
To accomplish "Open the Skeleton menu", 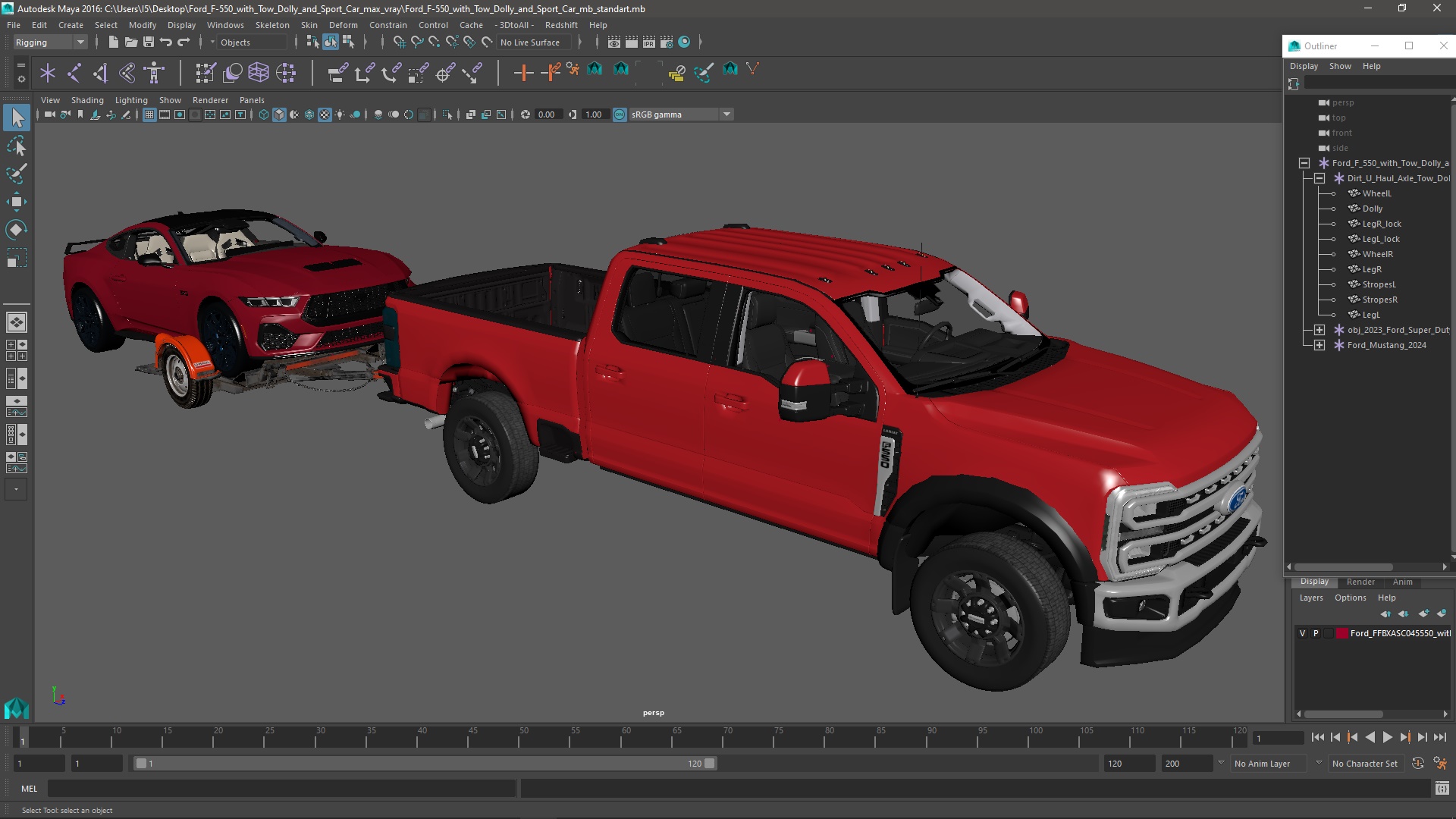I will (x=272, y=25).
